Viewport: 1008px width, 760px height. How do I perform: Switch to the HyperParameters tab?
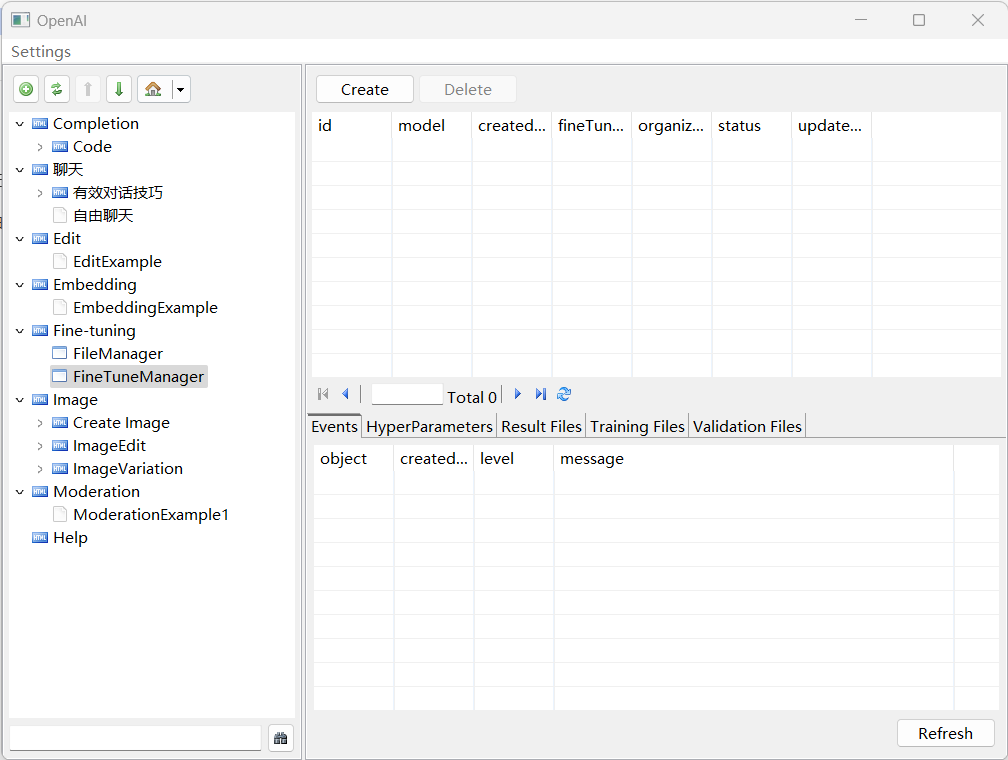(x=429, y=426)
